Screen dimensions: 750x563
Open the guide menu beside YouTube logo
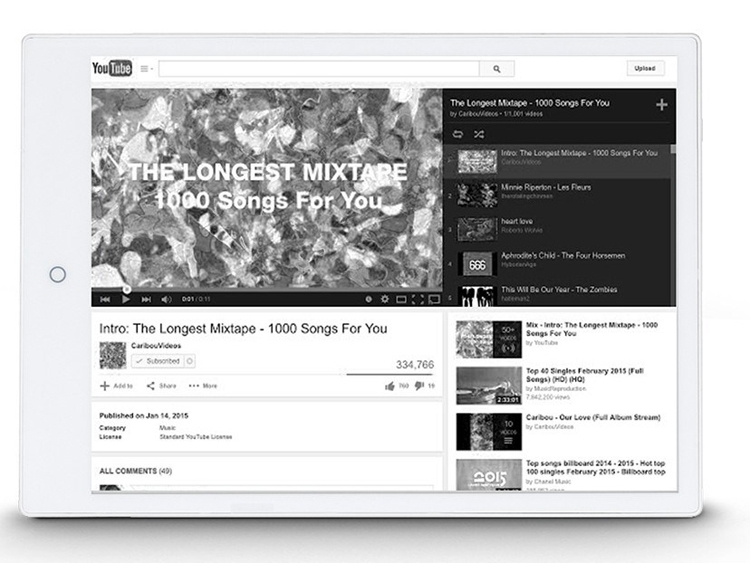pyautogui.click(x=146, y=69)
